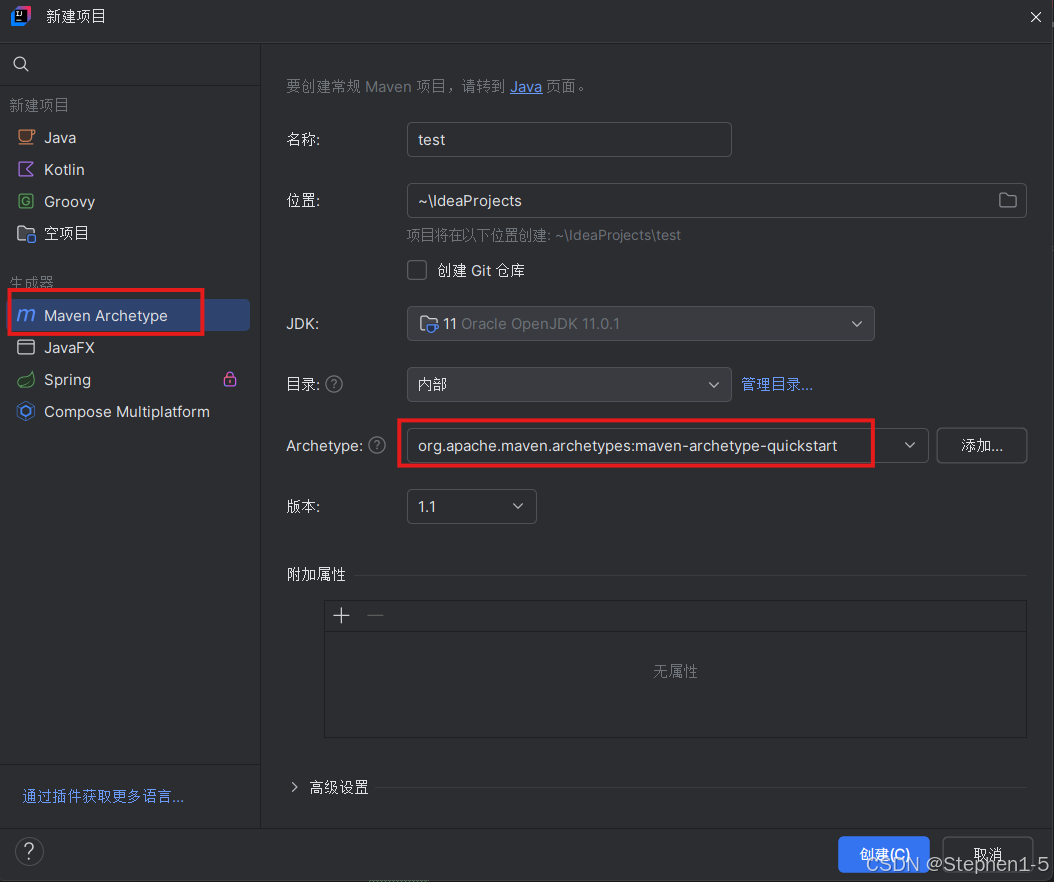The width and height of the screenshot is (1054, 882).
Task: Click the empty project folder icon
Action: [x=26, y=233]
